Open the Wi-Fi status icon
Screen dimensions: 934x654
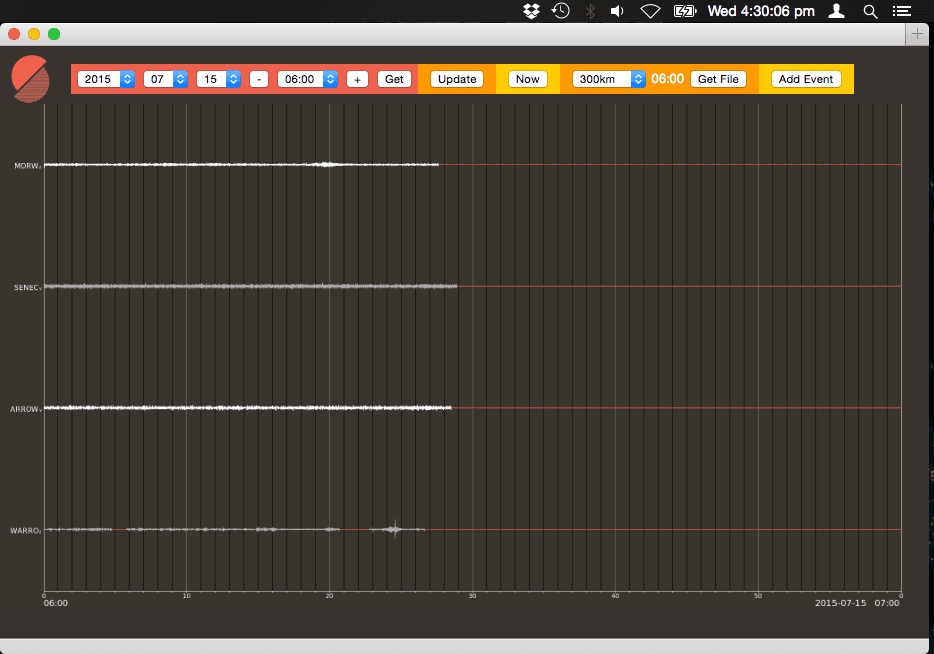tap(650, 11)
